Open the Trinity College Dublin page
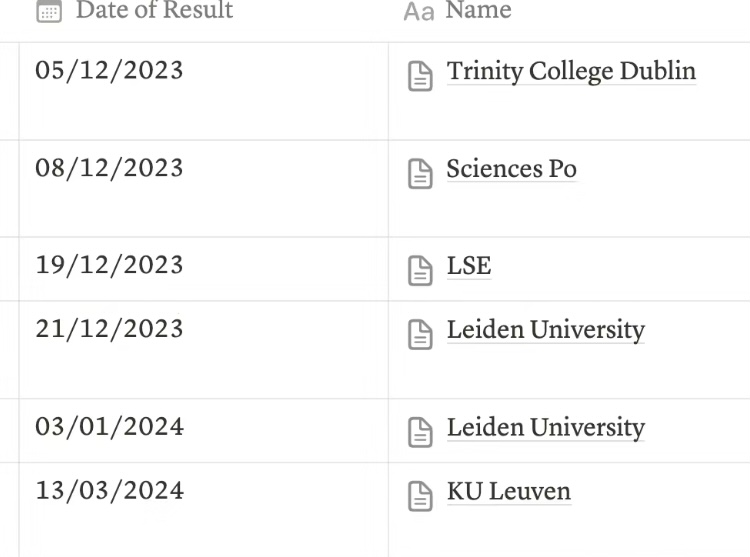This screenshot has height=557, width=750. coord(571,72)
